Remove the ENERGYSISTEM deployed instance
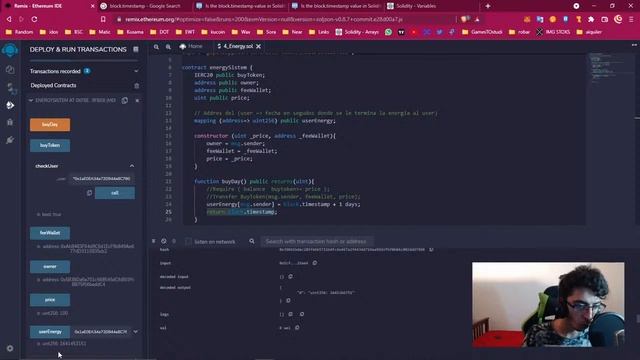 coord(138,100)
